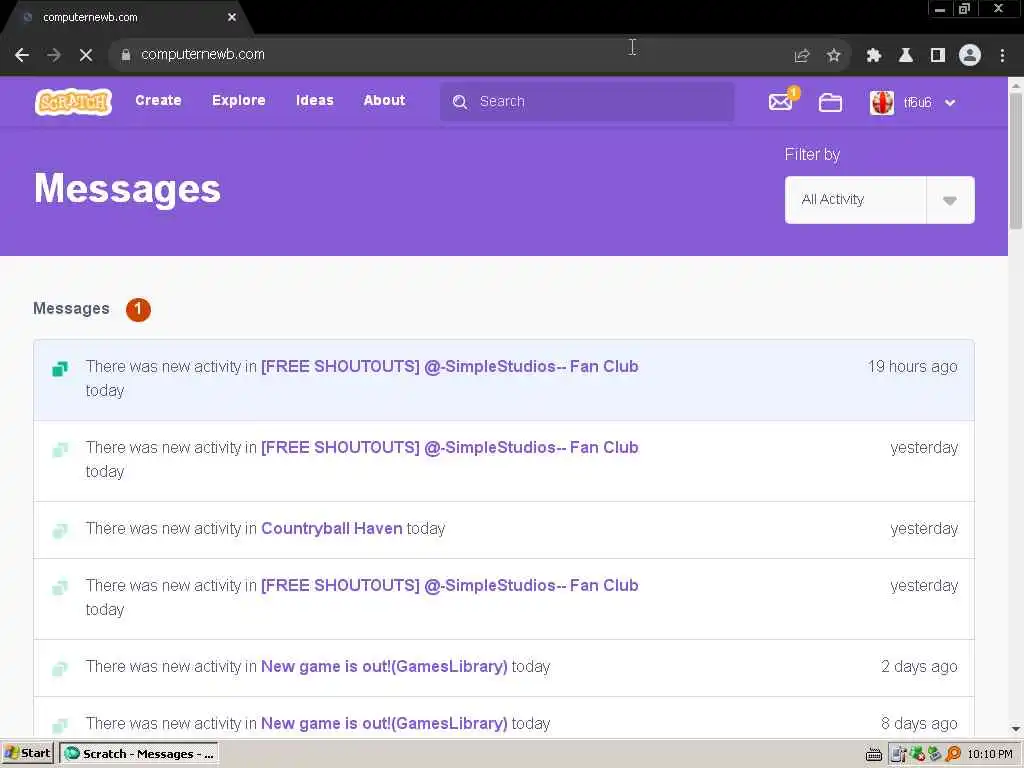
Task: Click the page vertical scrollbar thumb
Action: (x=1015, y=160)
